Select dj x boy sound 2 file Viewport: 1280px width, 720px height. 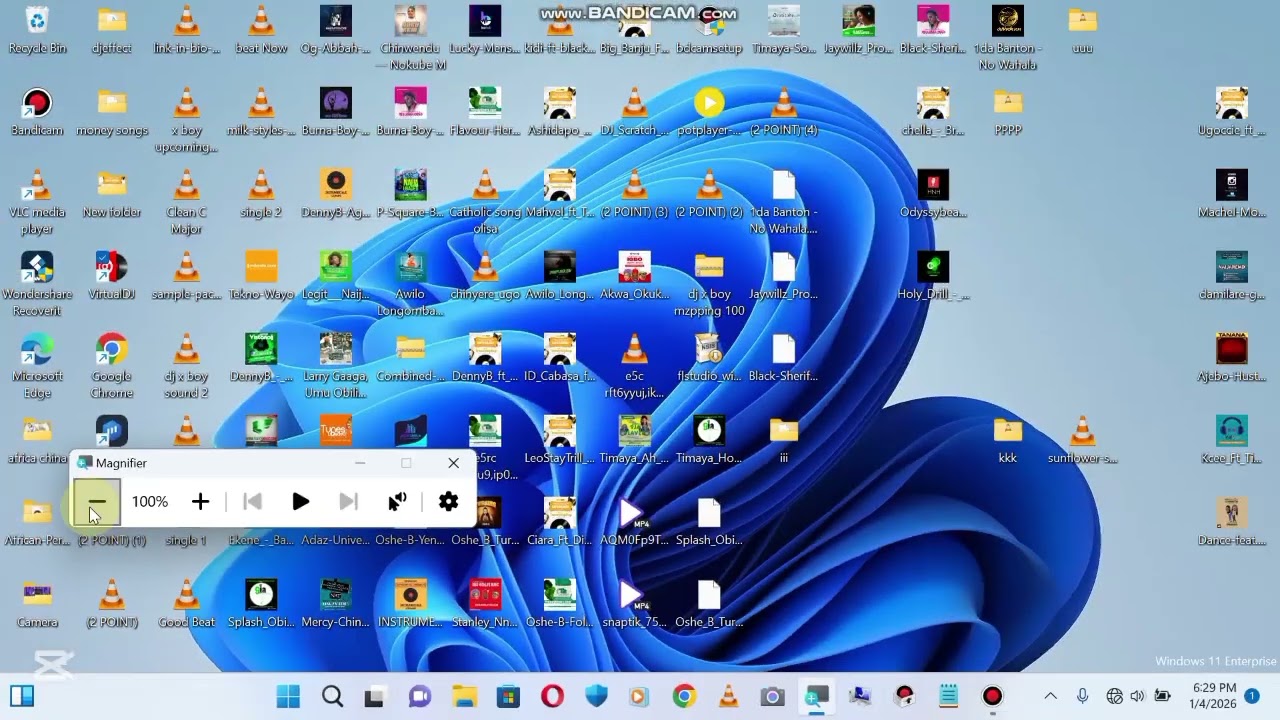(x=186, y=367)
